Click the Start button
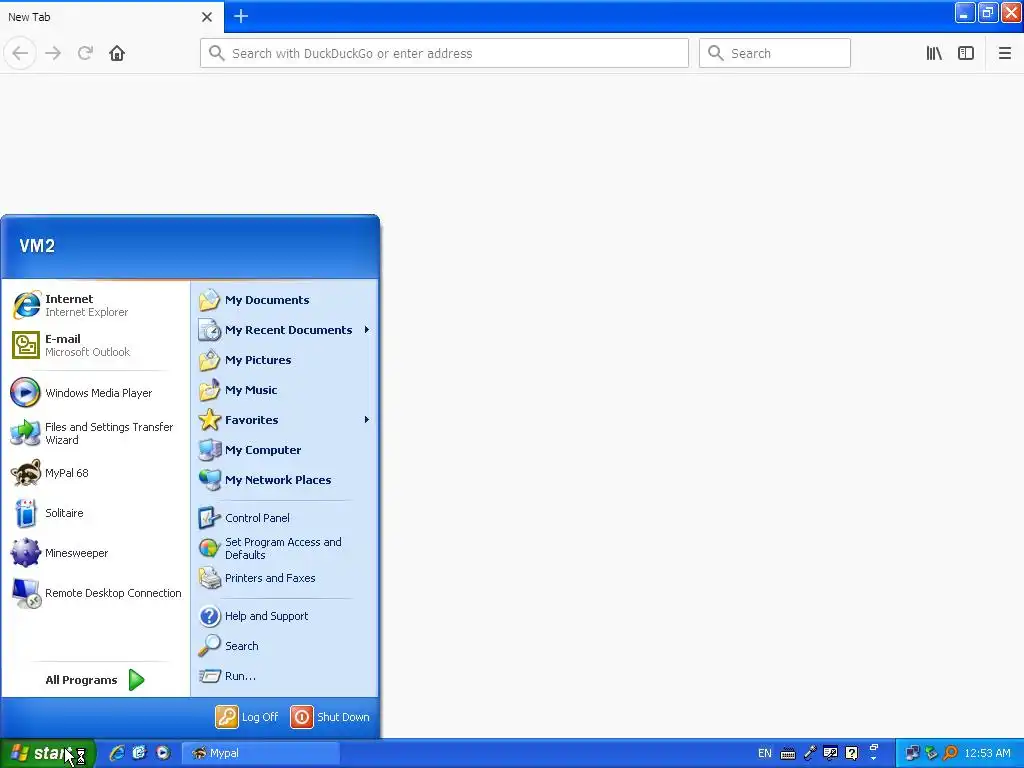Viewport: 1024px width, 768px height. click(47, 753)
